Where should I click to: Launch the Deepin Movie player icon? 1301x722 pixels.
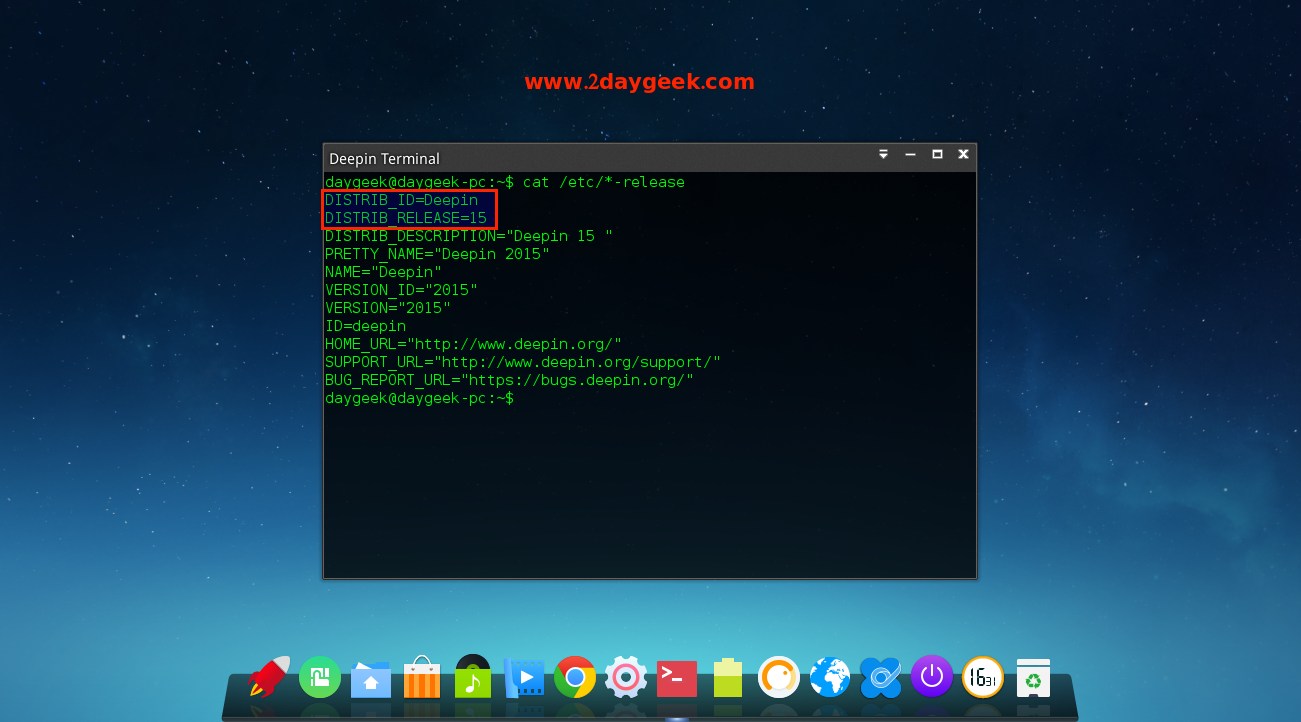point(524,678)
